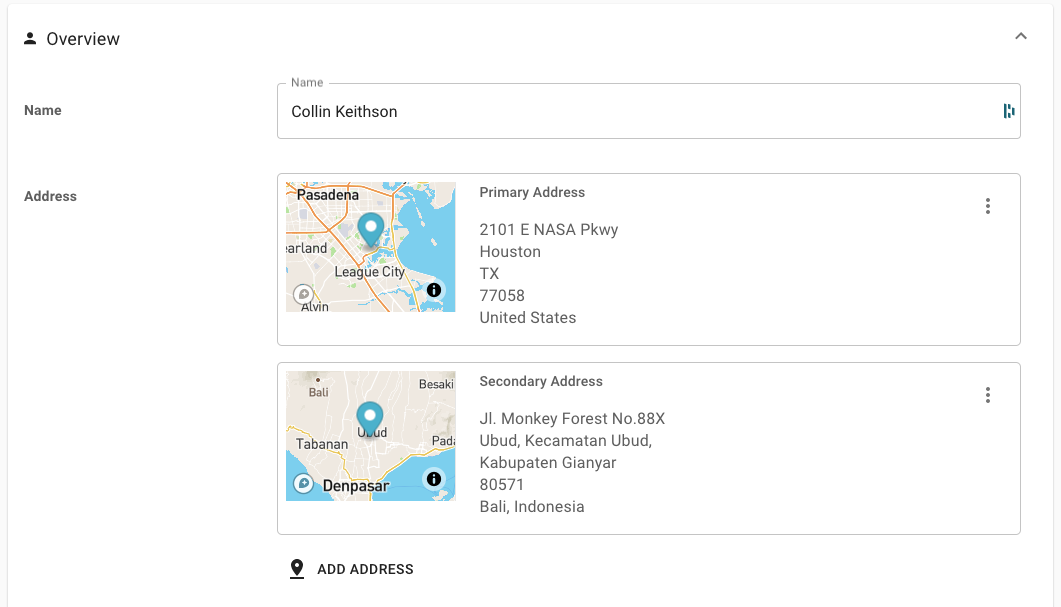The height and width of the screenshot is (607, 1061).
Task: Click the "2101 E NASA Pkwy" street line
Action: pyautogui.click(x=549, y=230)
